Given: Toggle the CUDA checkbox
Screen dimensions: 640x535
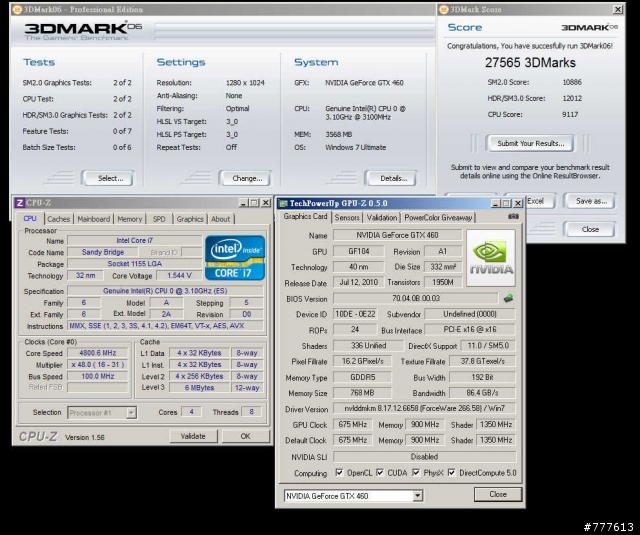Looking at the screenshot, I should [380, 472].
